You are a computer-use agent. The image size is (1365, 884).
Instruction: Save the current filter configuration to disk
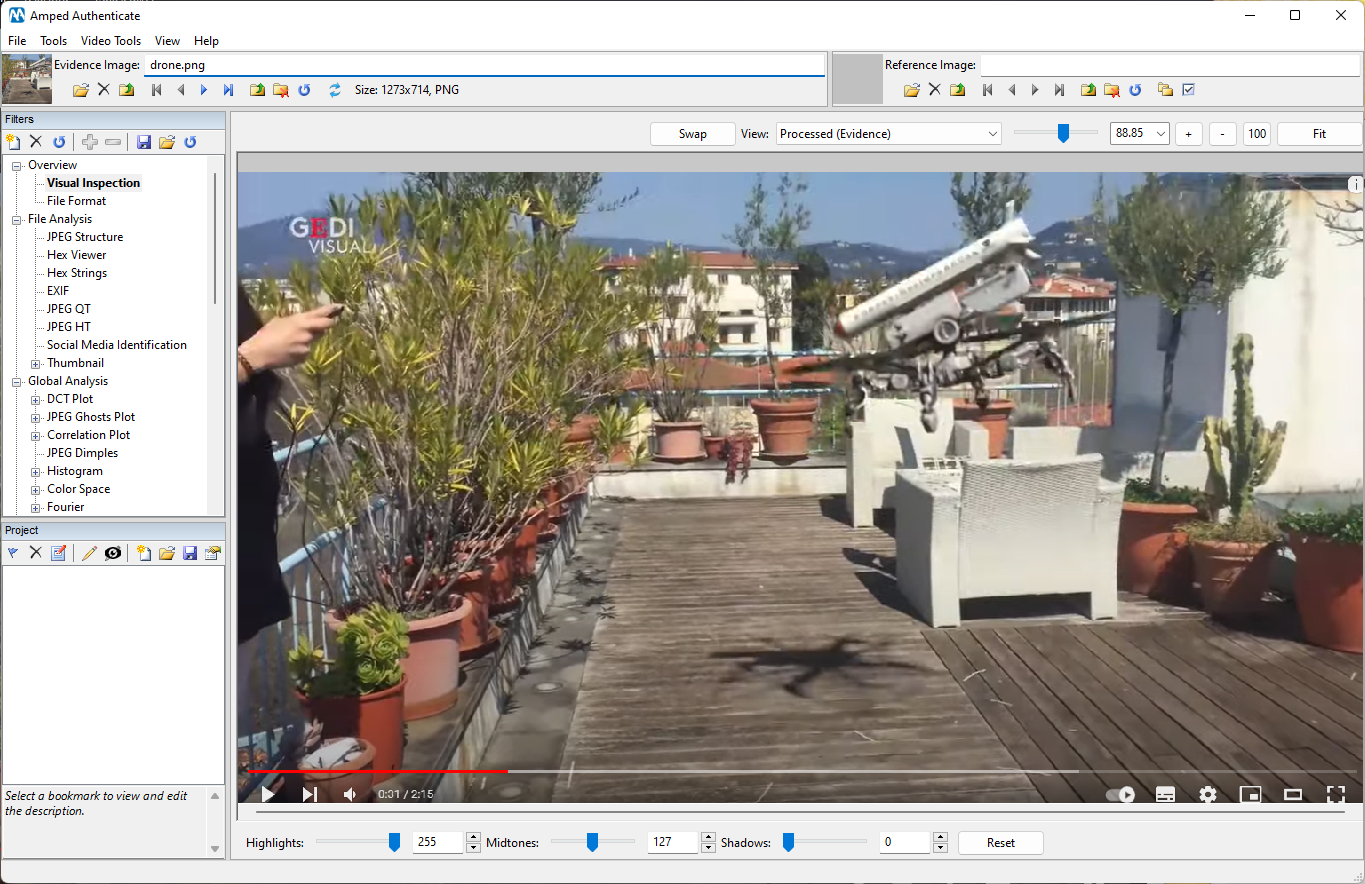(x=143, y=141)
